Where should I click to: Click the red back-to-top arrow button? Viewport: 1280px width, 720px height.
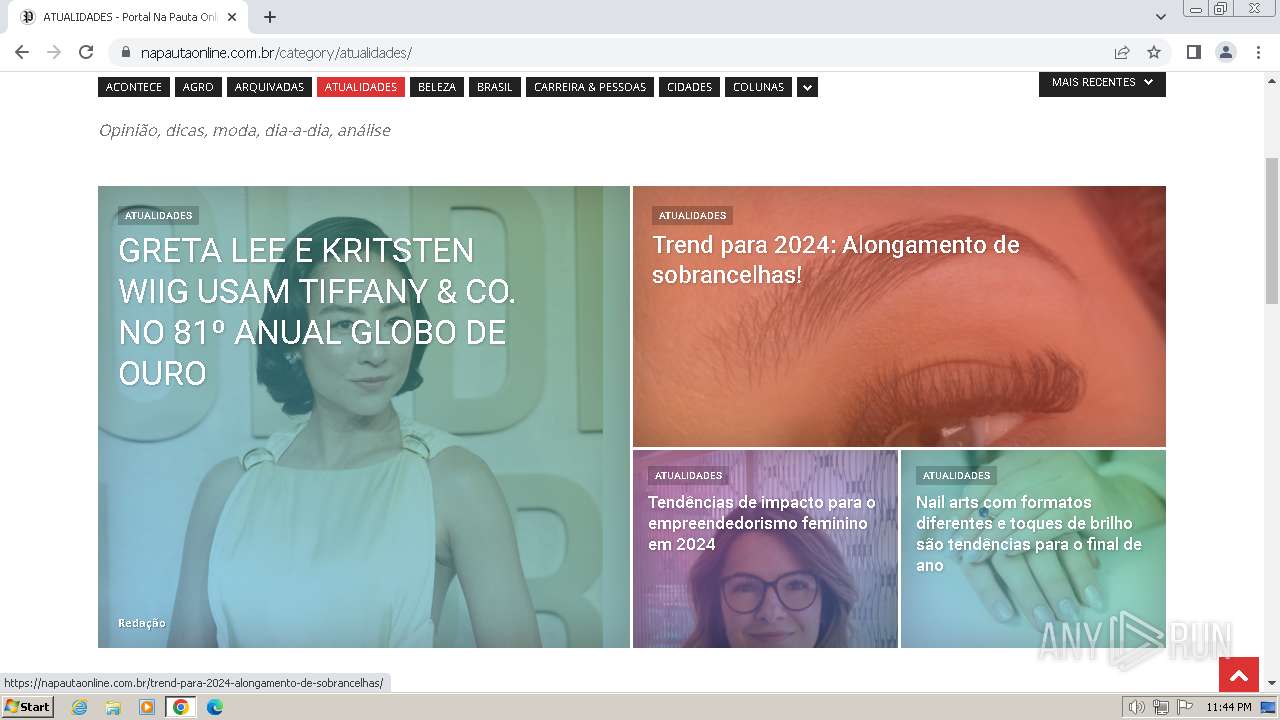[1238, 676]
